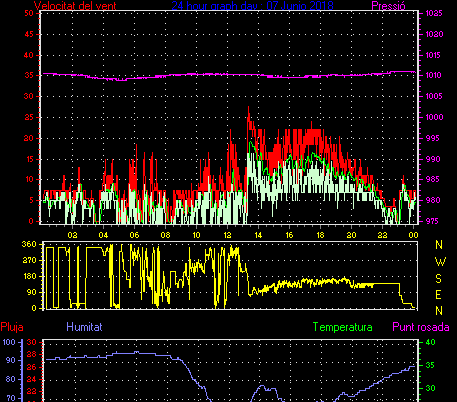Click the 00 hour label at axis end
Screen dimensions: 457x402
coord(413,235)
